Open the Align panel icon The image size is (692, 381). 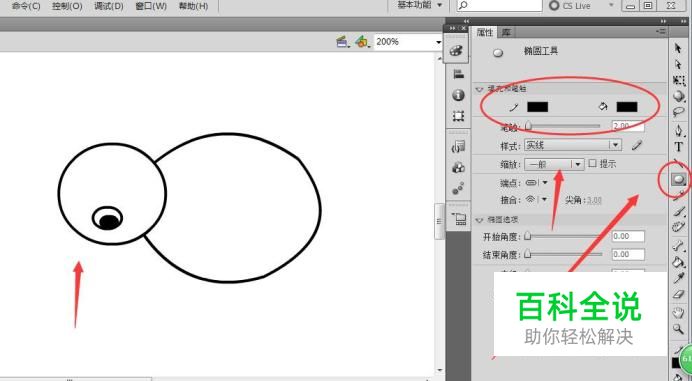(459, 74)
